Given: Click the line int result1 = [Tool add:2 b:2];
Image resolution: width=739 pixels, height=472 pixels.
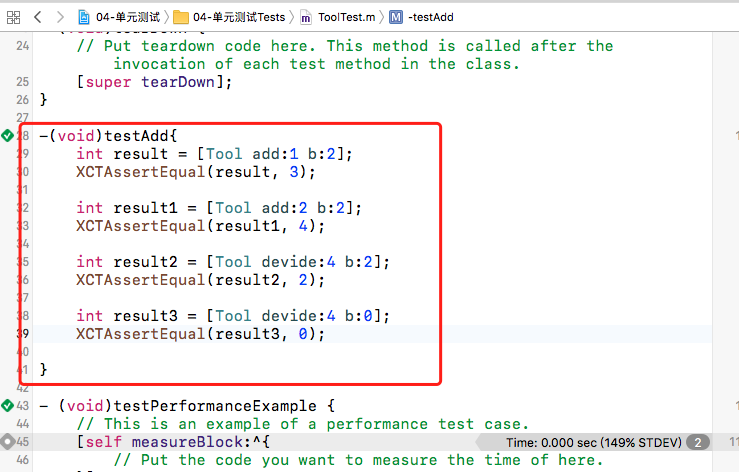Looking at the screenshot, I should [219, 208].
